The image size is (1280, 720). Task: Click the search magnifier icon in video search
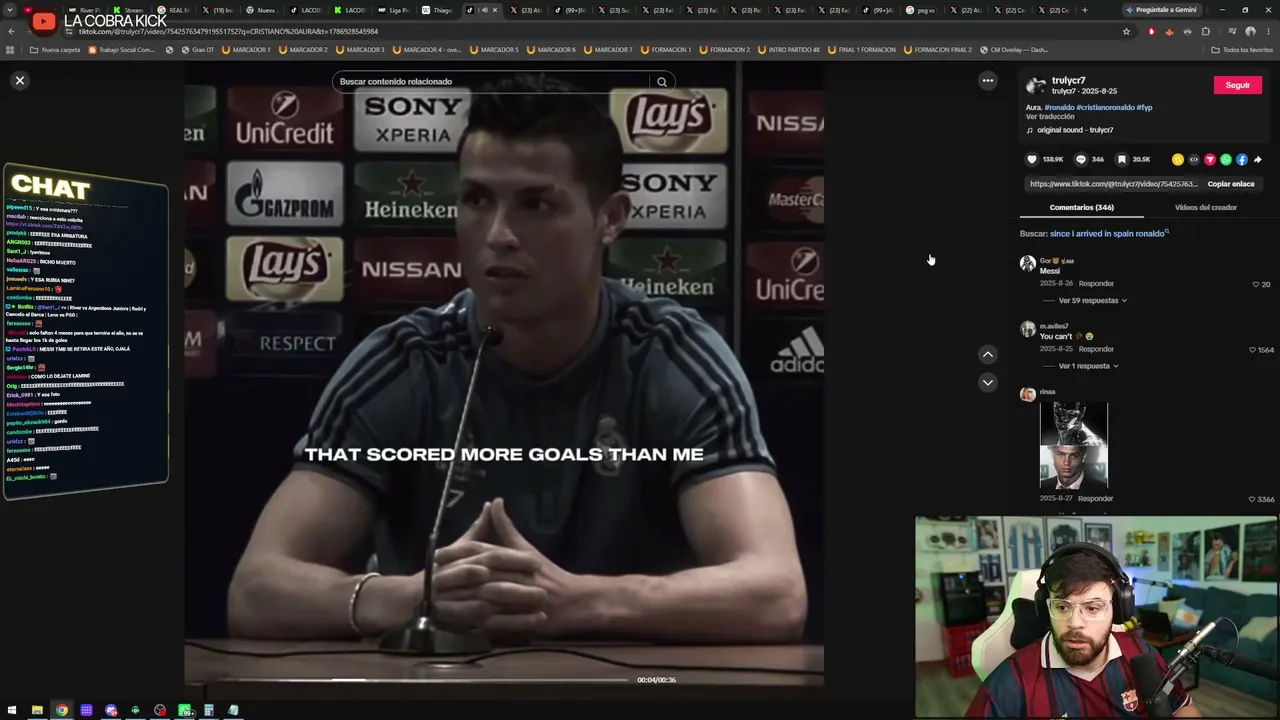point(661,82)
